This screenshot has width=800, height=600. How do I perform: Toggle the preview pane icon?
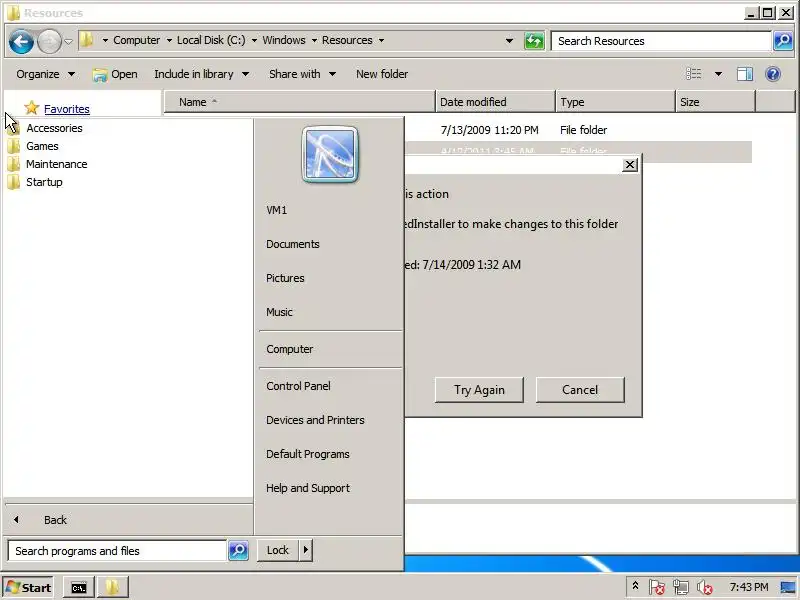pos(744,74)
